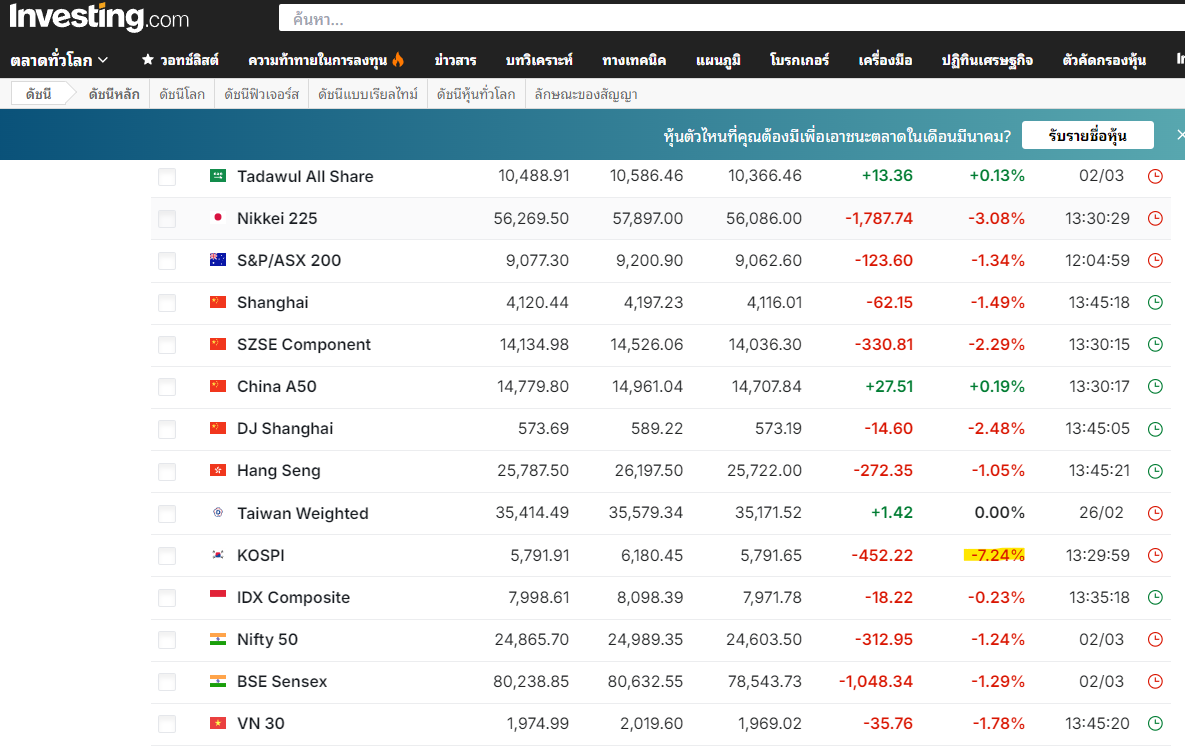
Task: Open the บทวิเคราะห์ menu
Action: [x=539, y=60]
